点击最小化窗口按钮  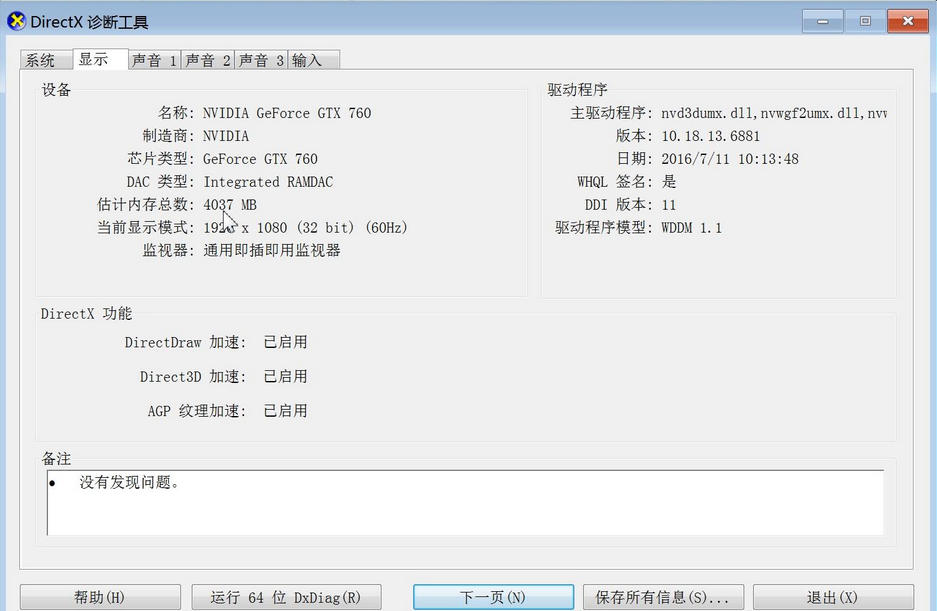click(821, 20)
